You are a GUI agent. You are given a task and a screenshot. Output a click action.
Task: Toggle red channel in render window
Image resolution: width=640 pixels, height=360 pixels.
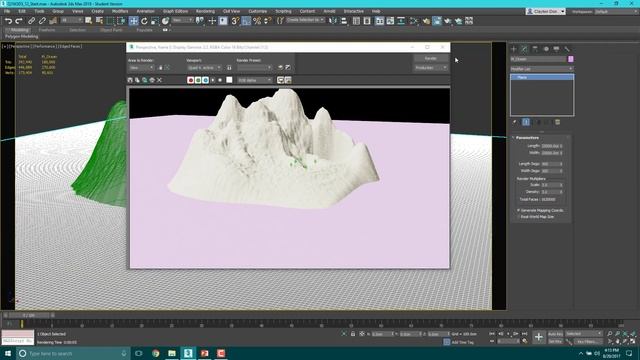click(x=191, y=80)
